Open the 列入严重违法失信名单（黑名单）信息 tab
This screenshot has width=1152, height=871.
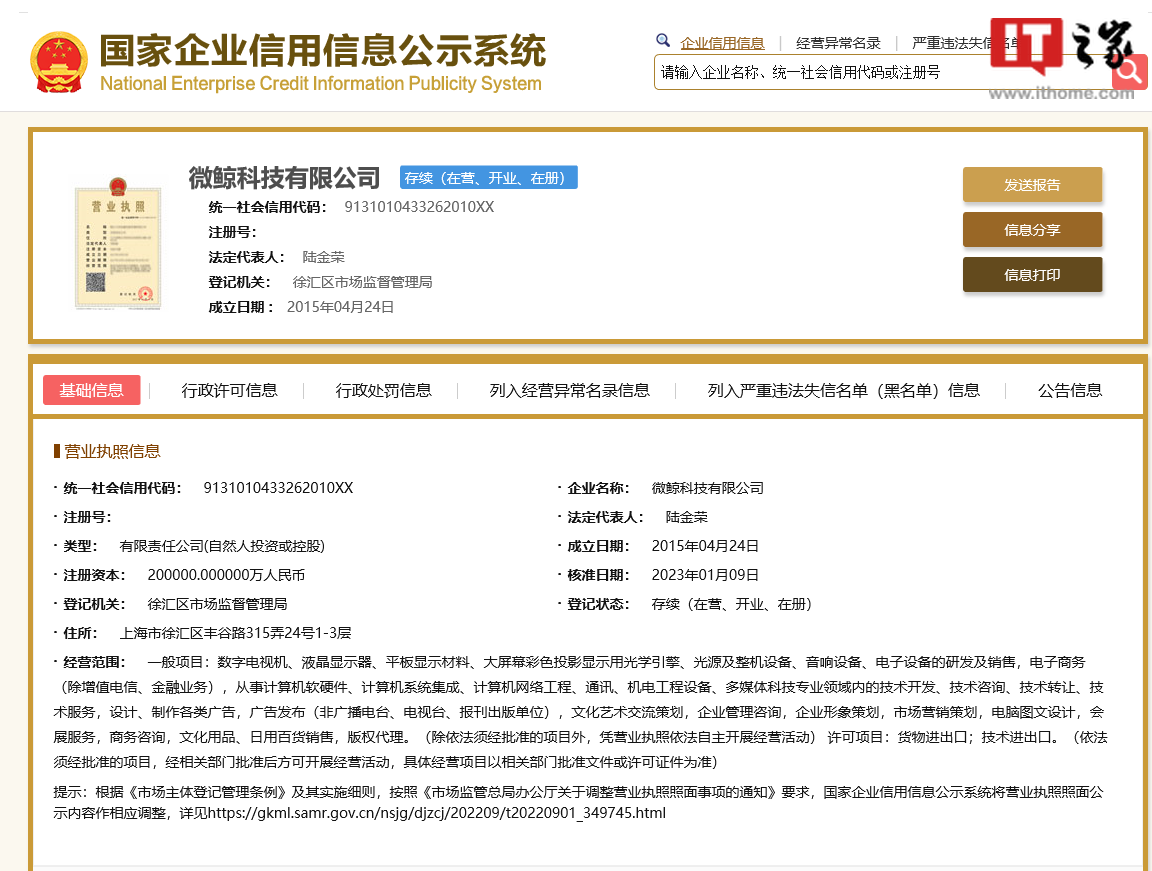coord(843,390)
